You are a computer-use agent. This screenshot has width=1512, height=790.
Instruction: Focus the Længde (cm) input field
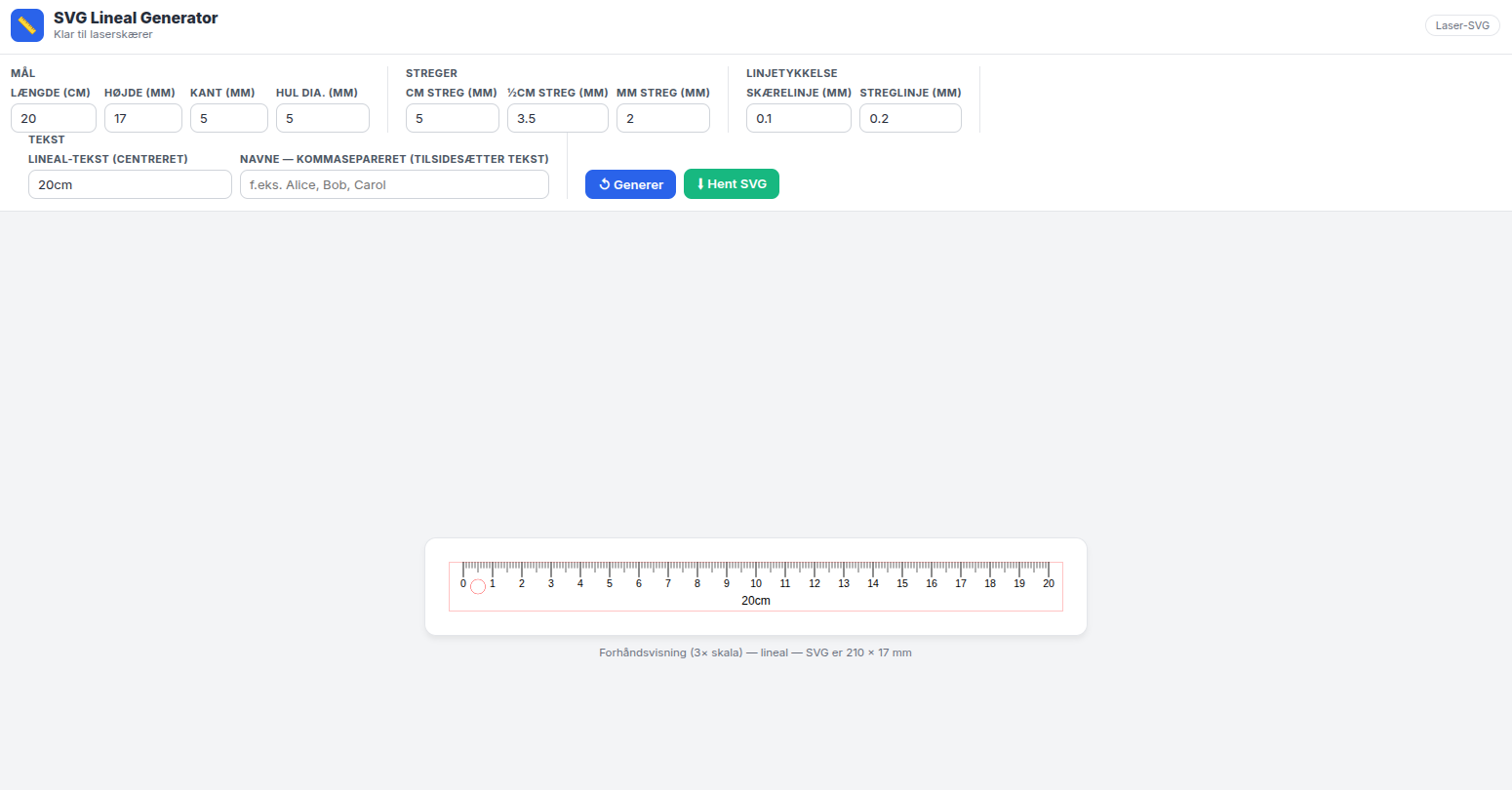coord(54,118)
